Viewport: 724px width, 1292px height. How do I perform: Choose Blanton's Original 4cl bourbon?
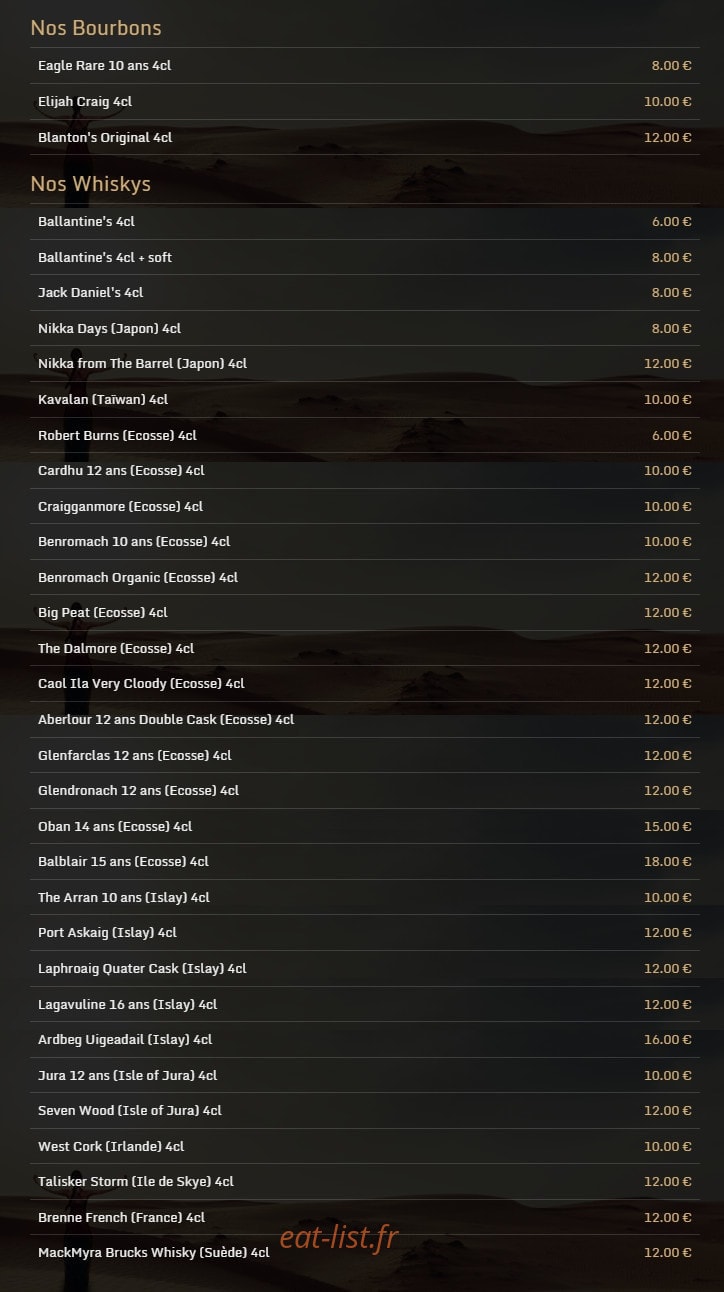365,138
